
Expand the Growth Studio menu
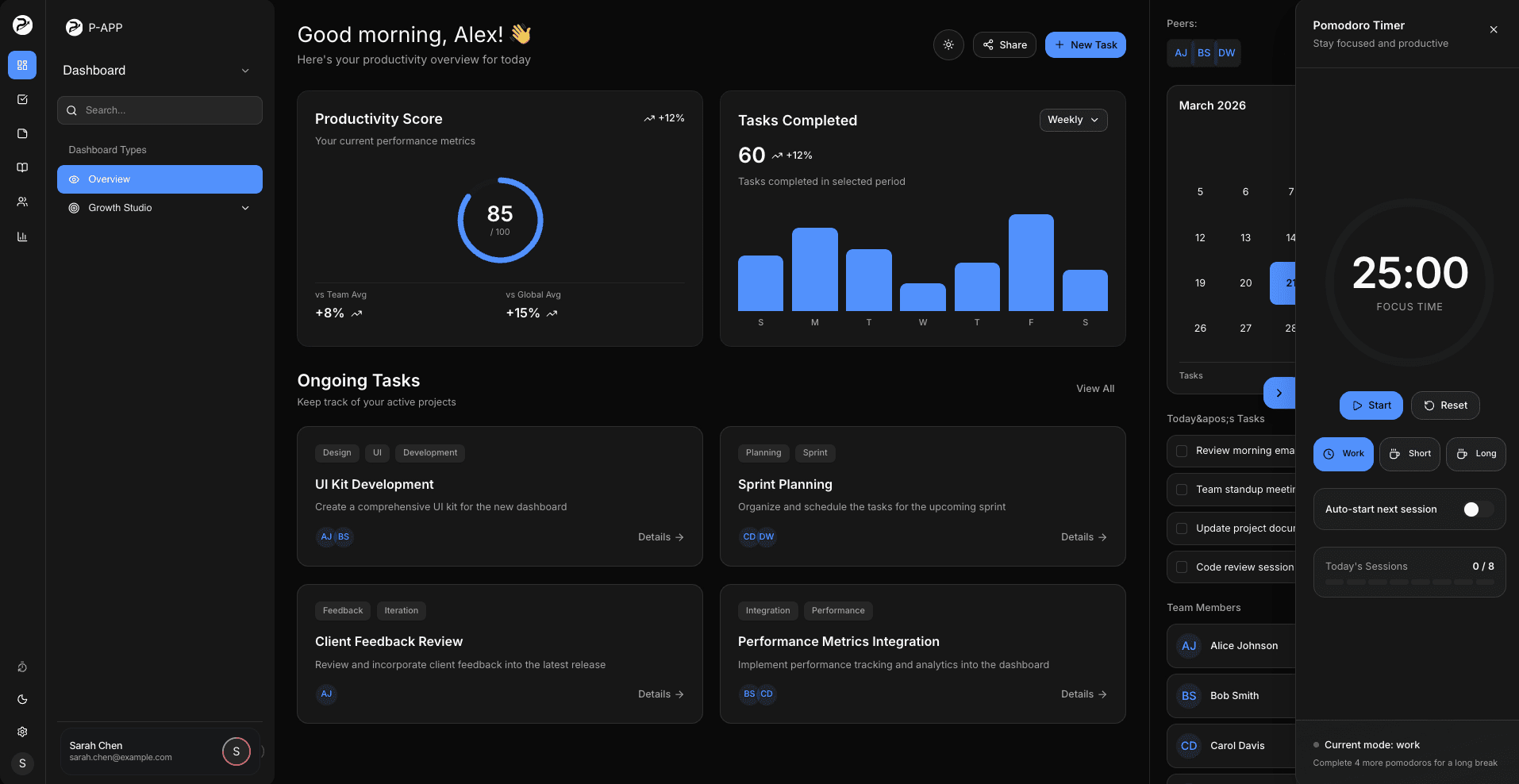(x=159, y=207)
